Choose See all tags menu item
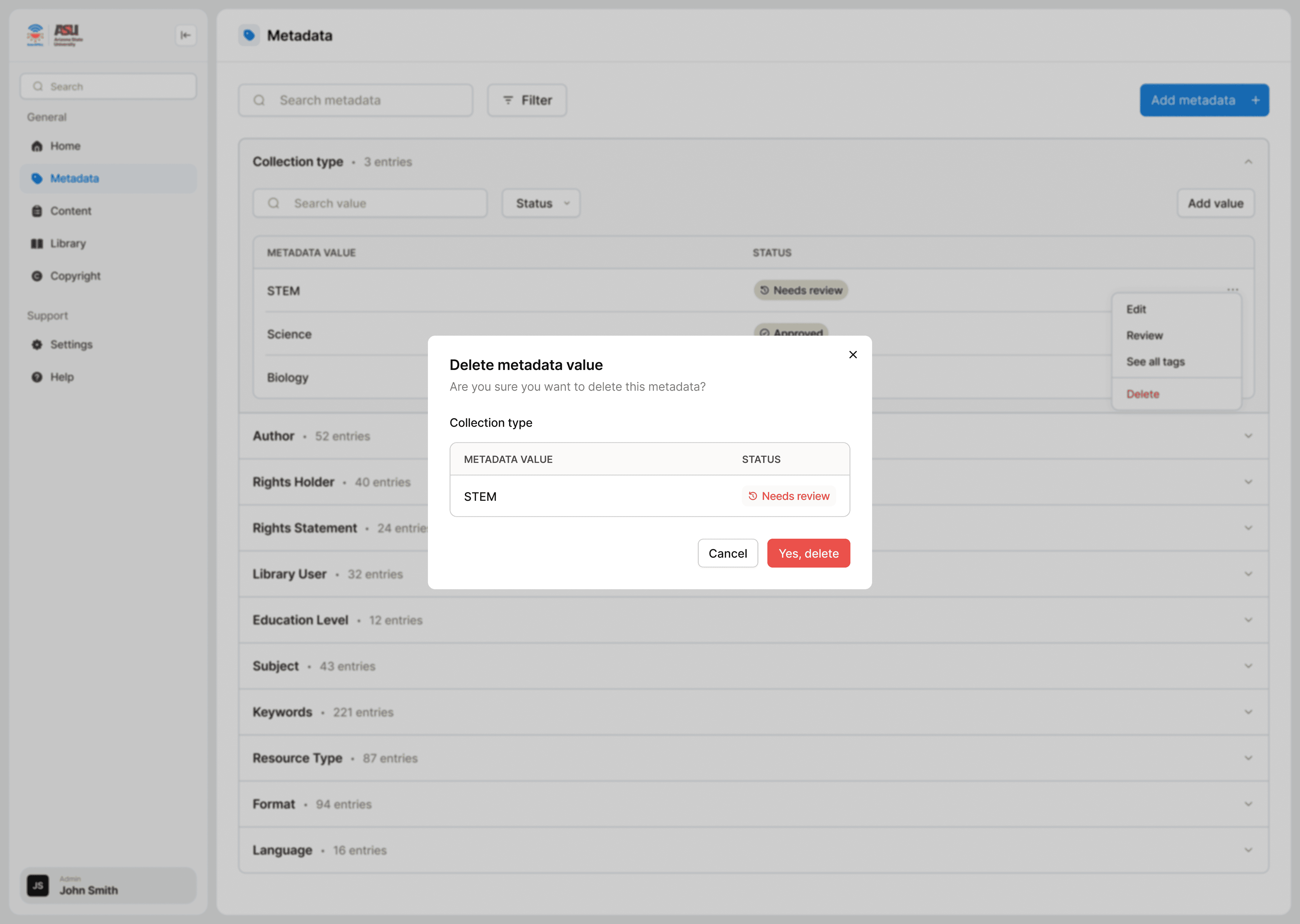This screenshot has height=924, width=1300. point(1155,362)
